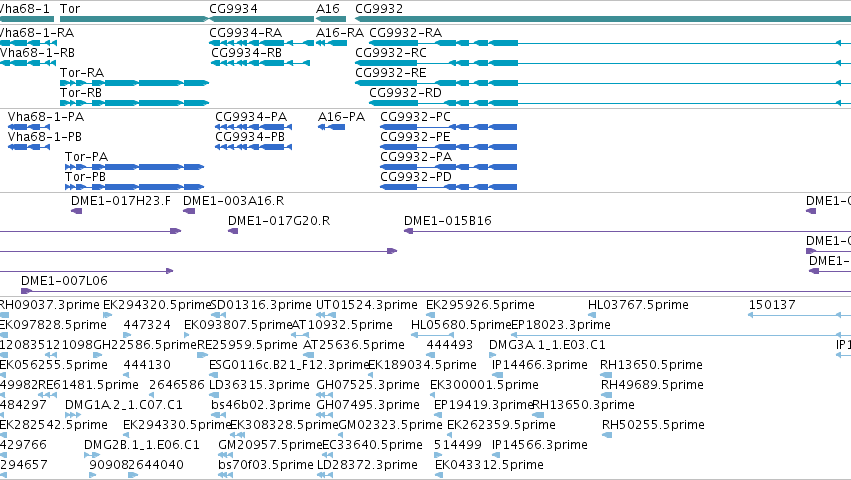851x480 pixels.
Task: Select the DME1-017G20.R BAC end label
Action: pos(279,221)
